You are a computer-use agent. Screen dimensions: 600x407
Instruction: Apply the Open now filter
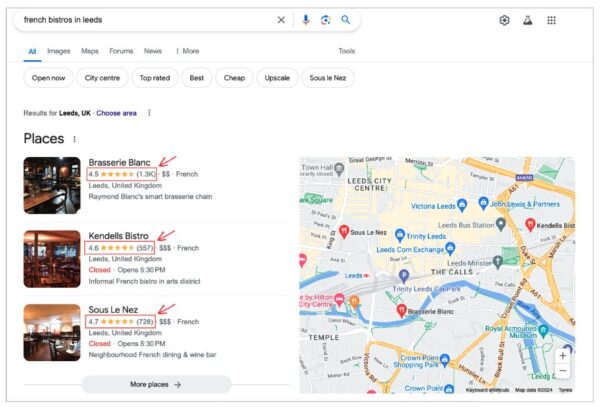48,78
